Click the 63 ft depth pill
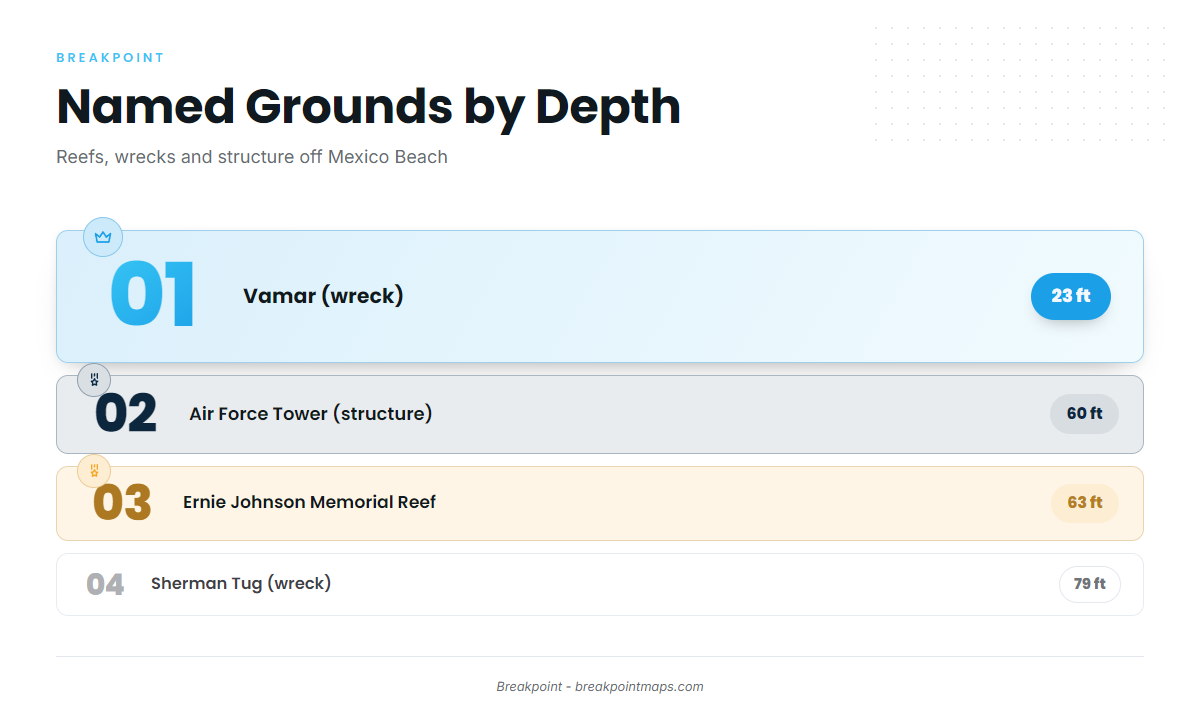This screenshot has height=721, width=1200. (x=1084, y=503)
